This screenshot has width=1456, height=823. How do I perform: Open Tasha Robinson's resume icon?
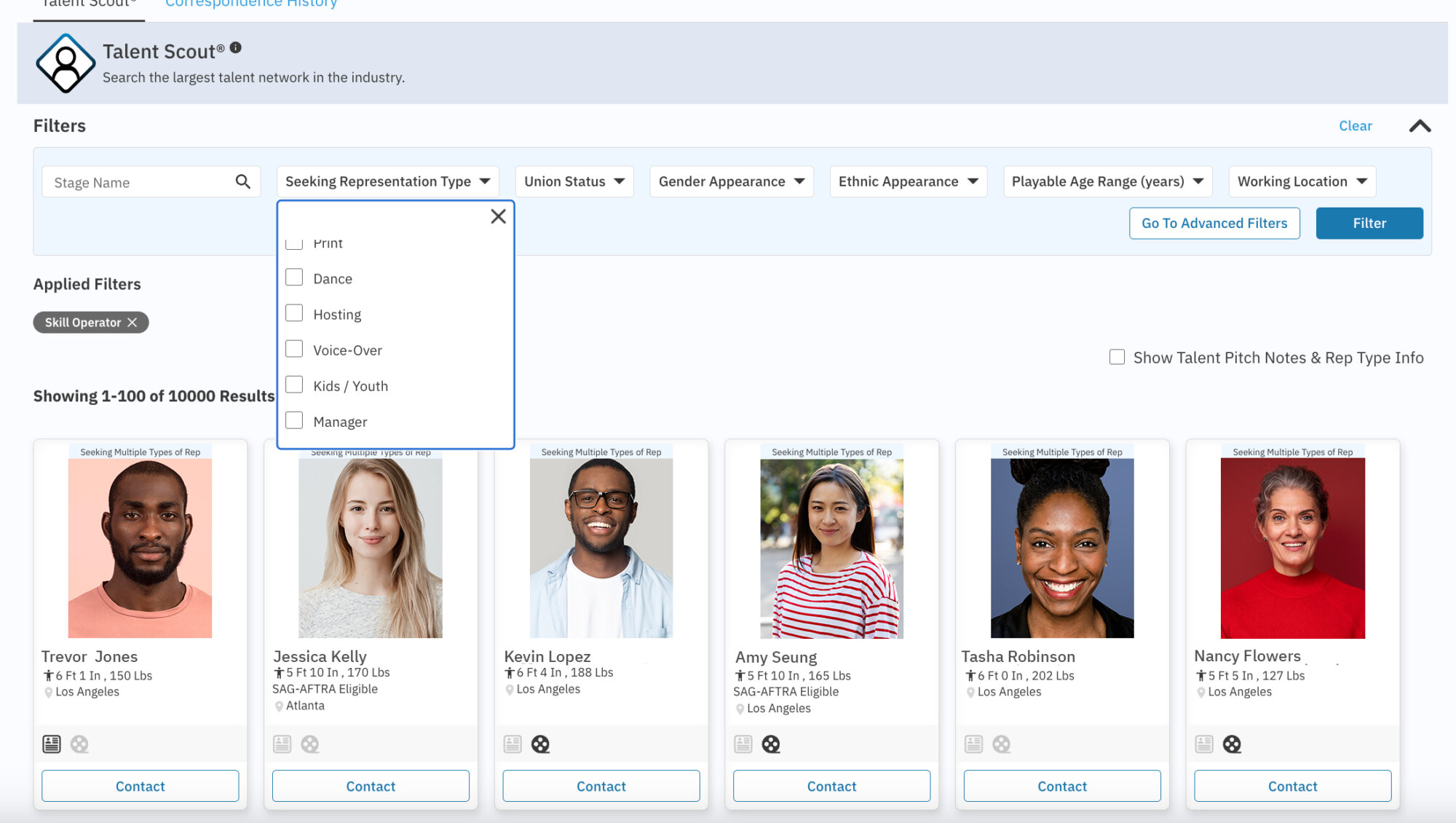(973, 744)
